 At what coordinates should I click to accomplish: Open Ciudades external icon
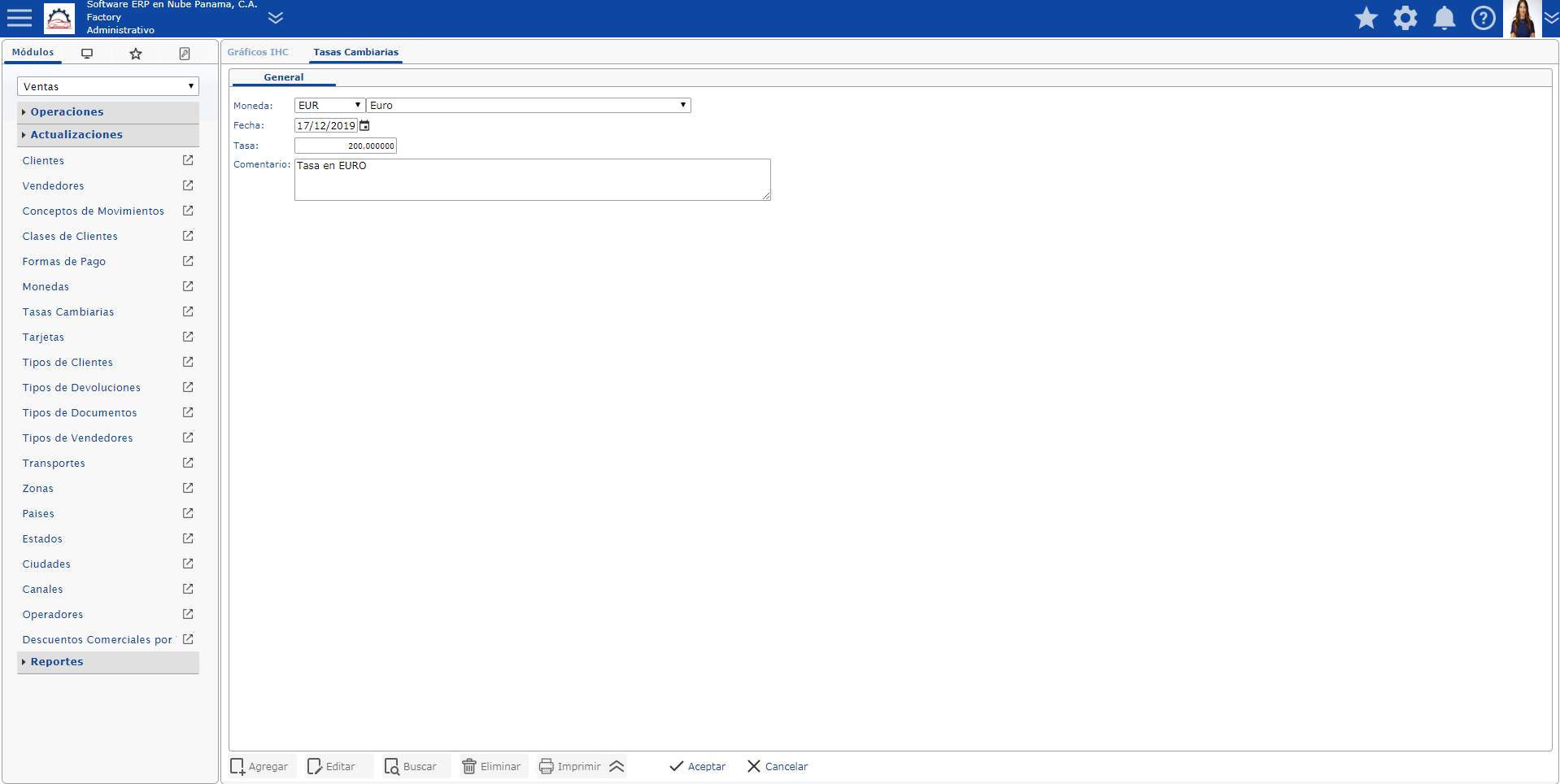(x=188, y=564)
